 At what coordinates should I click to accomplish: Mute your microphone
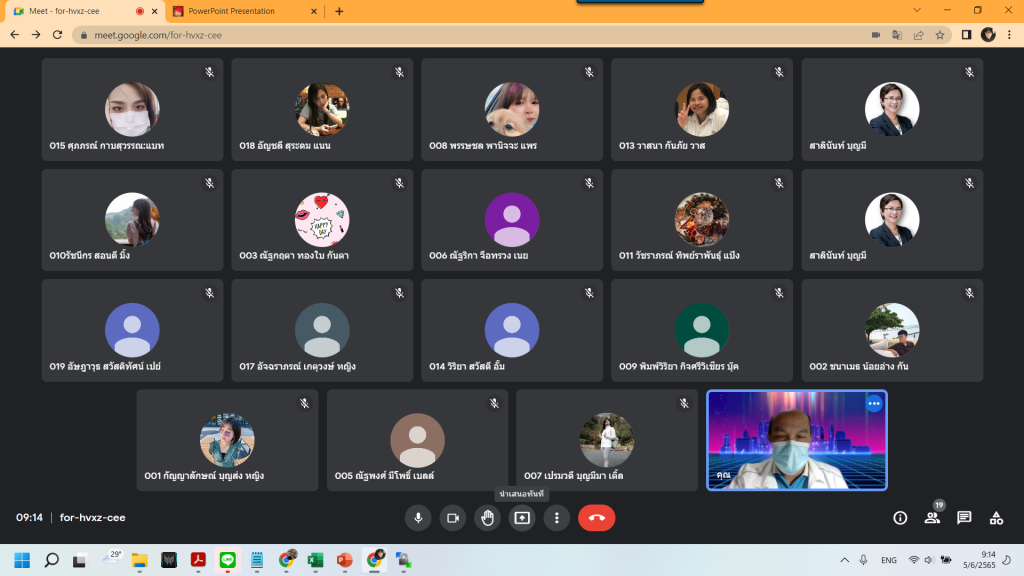[417, 518]
